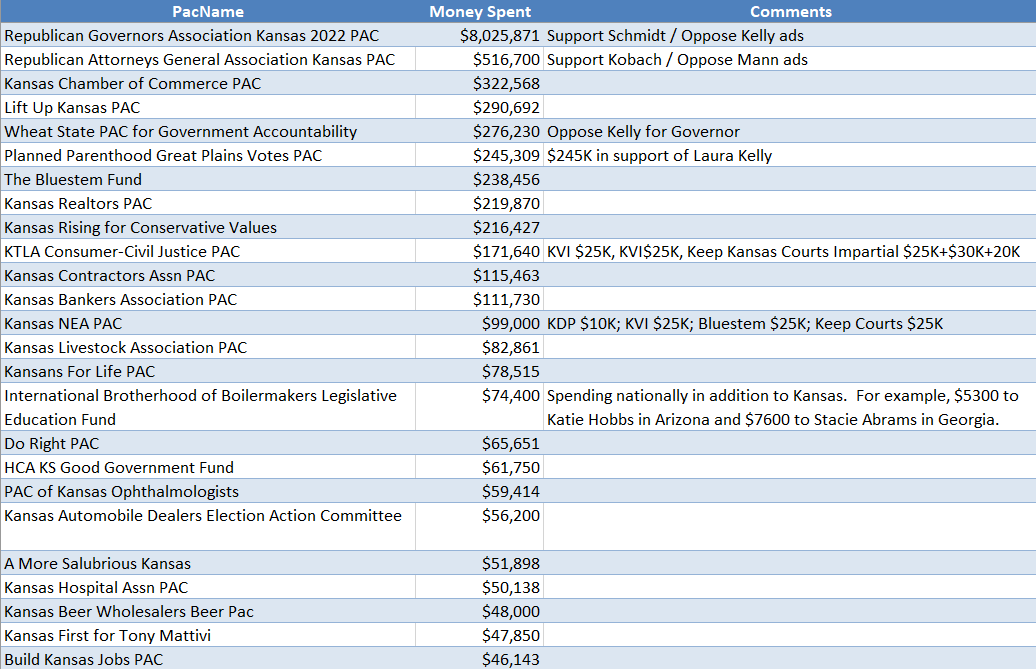This screenshot has width=1036, height=669.
Task: Select Kansas Chamber of Commerce PAC cell
Action: pyautogui.click(x=207, y=83)
